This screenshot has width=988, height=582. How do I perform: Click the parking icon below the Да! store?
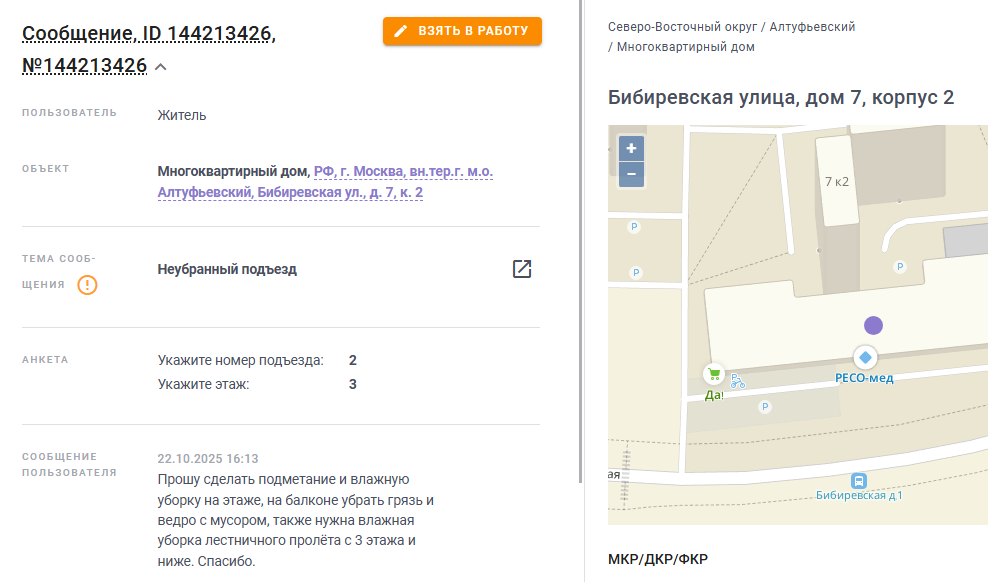(765, 407)
